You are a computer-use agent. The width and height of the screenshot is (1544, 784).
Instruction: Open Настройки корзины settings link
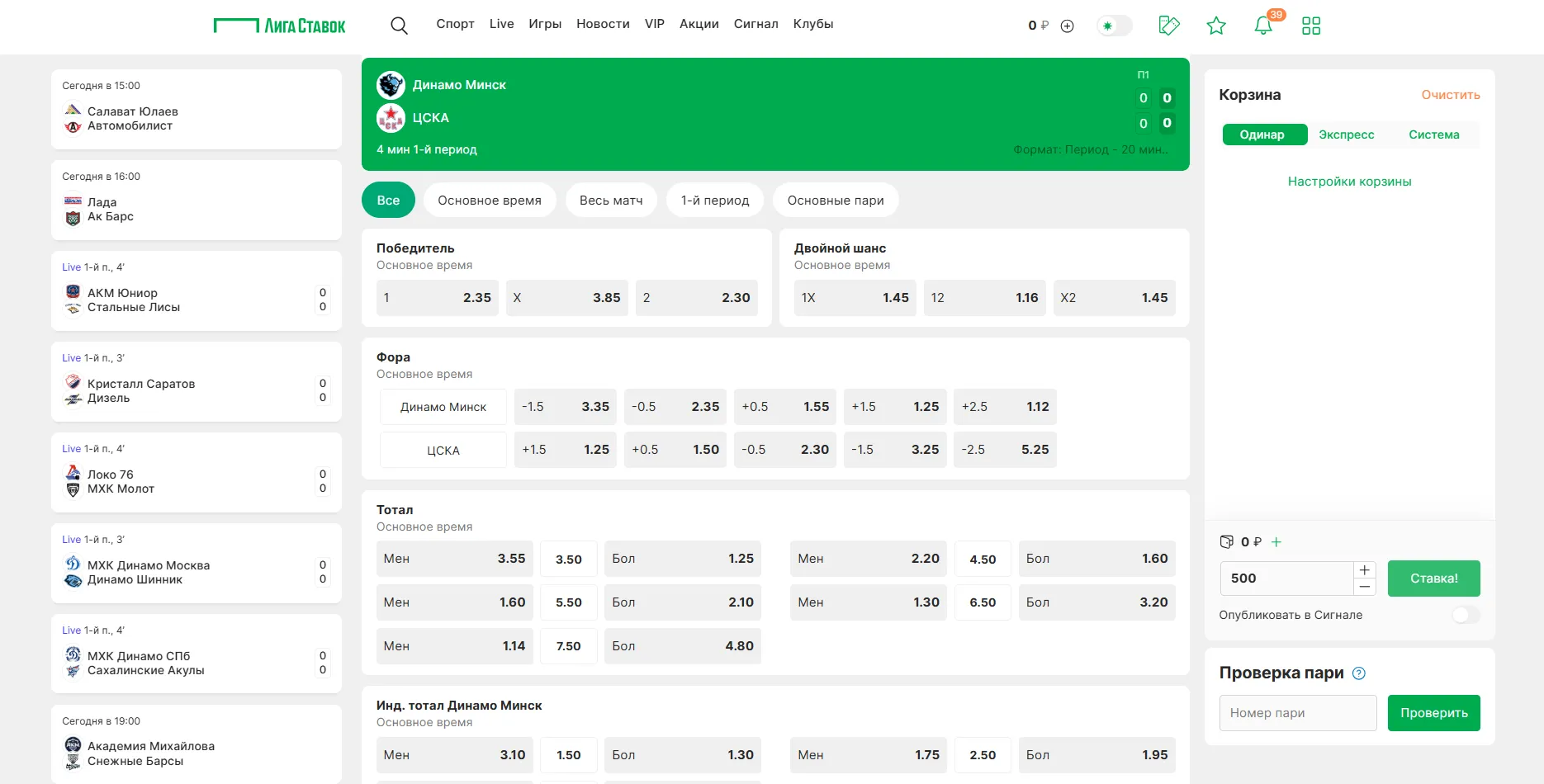point(1349,182)
